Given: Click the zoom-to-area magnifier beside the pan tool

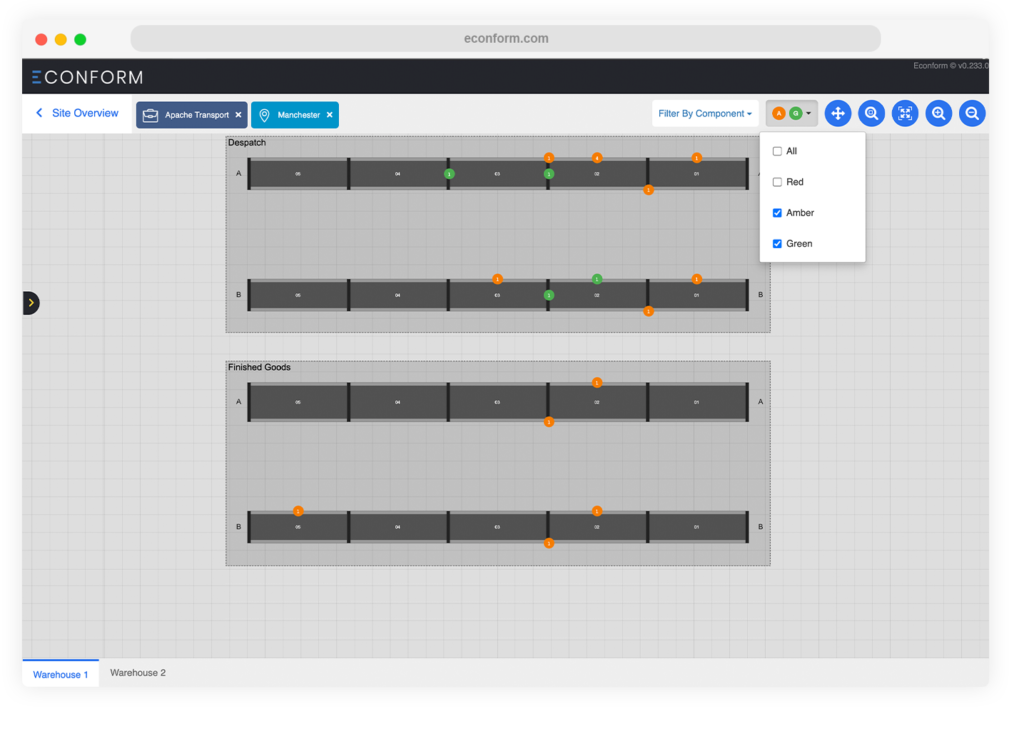Looking at the screenshot, I should (871, 114).
